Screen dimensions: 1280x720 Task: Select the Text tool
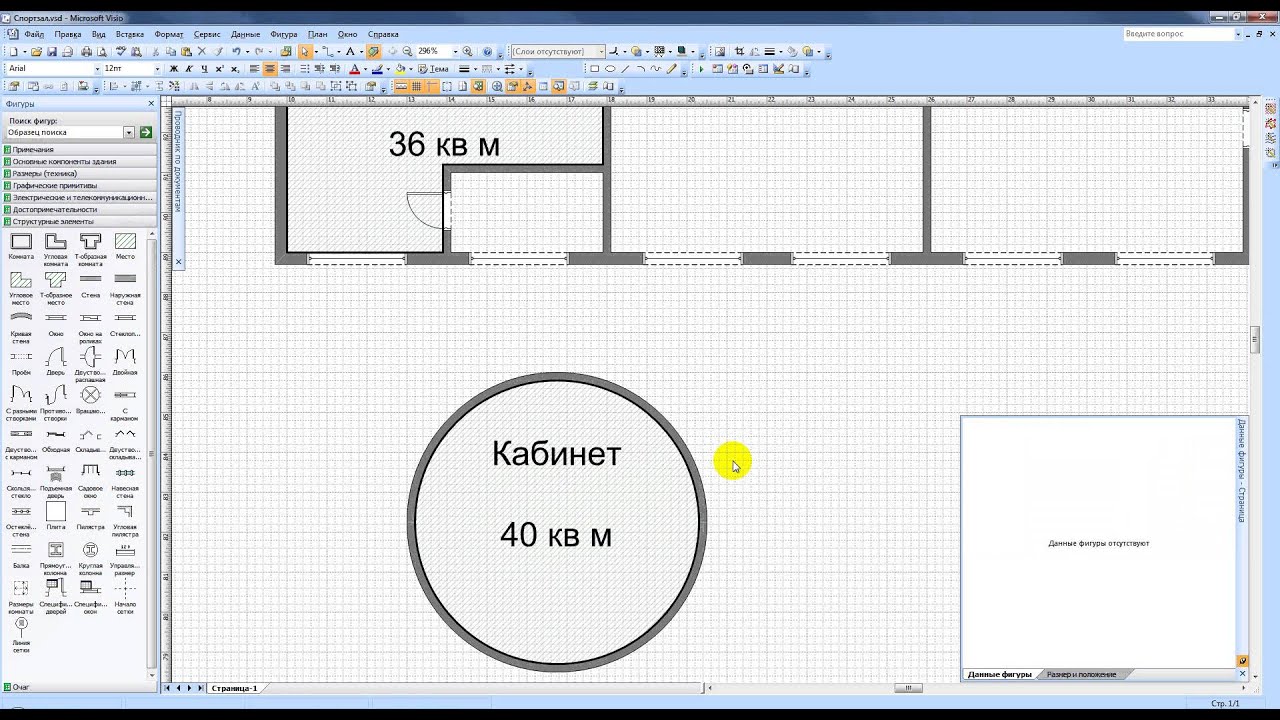point(349,51)
